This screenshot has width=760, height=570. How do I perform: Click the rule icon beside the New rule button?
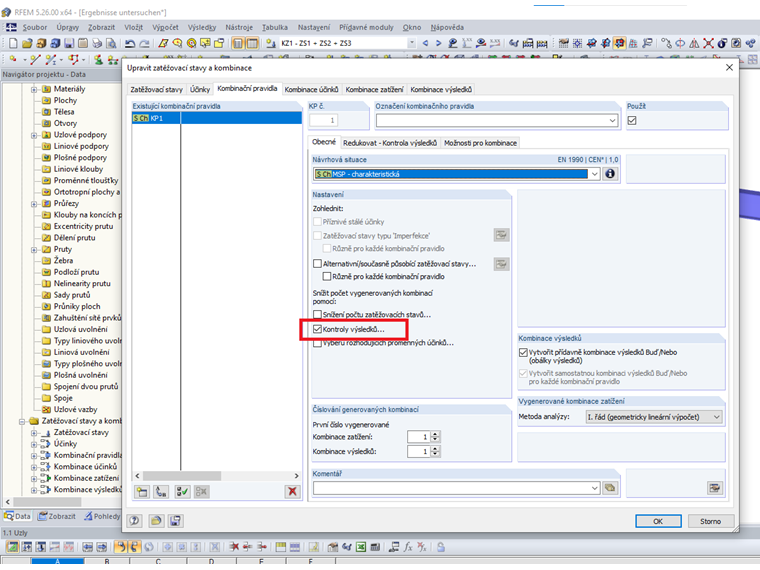[x=161, y=491]
